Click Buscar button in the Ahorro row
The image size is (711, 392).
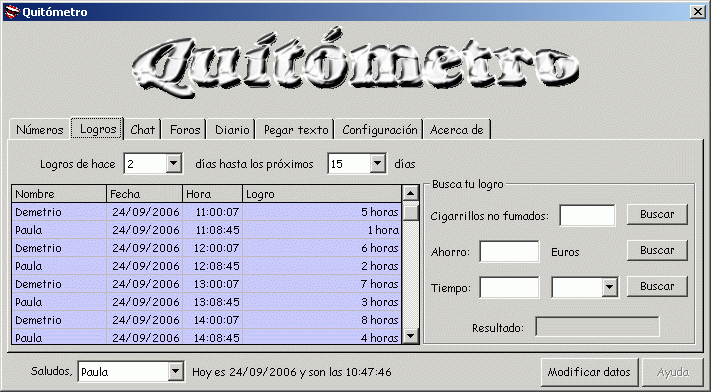pyautogui.click(x=657, y=250)
